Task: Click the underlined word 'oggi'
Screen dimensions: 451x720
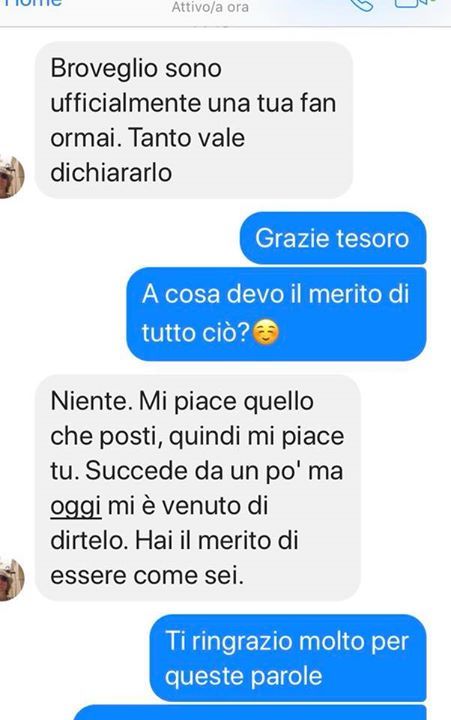Action: coord(75,507)
